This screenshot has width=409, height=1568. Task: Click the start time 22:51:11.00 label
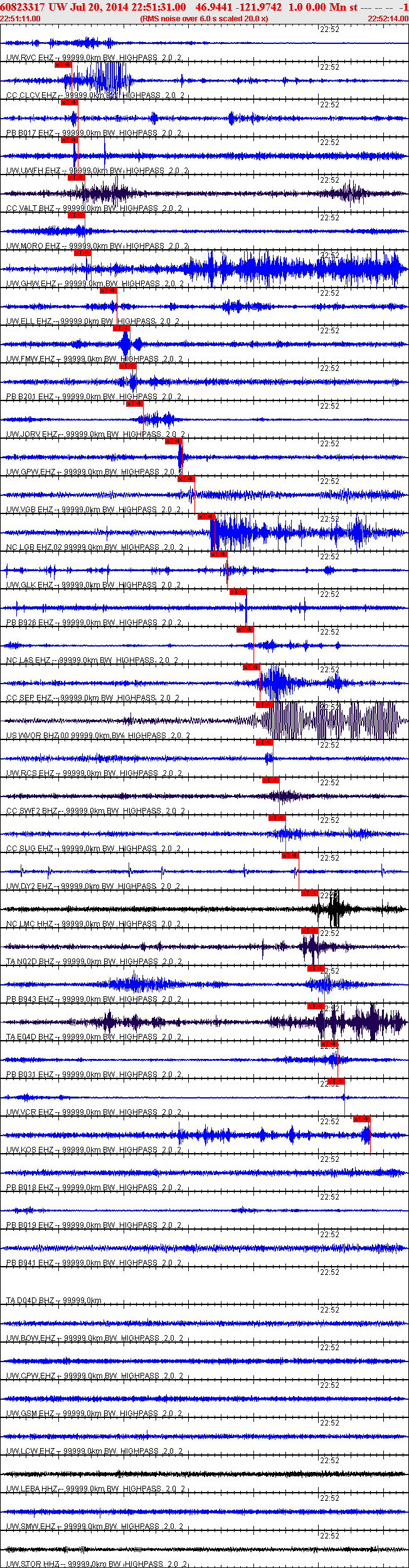pyautogui.click(x=20, y=19)
